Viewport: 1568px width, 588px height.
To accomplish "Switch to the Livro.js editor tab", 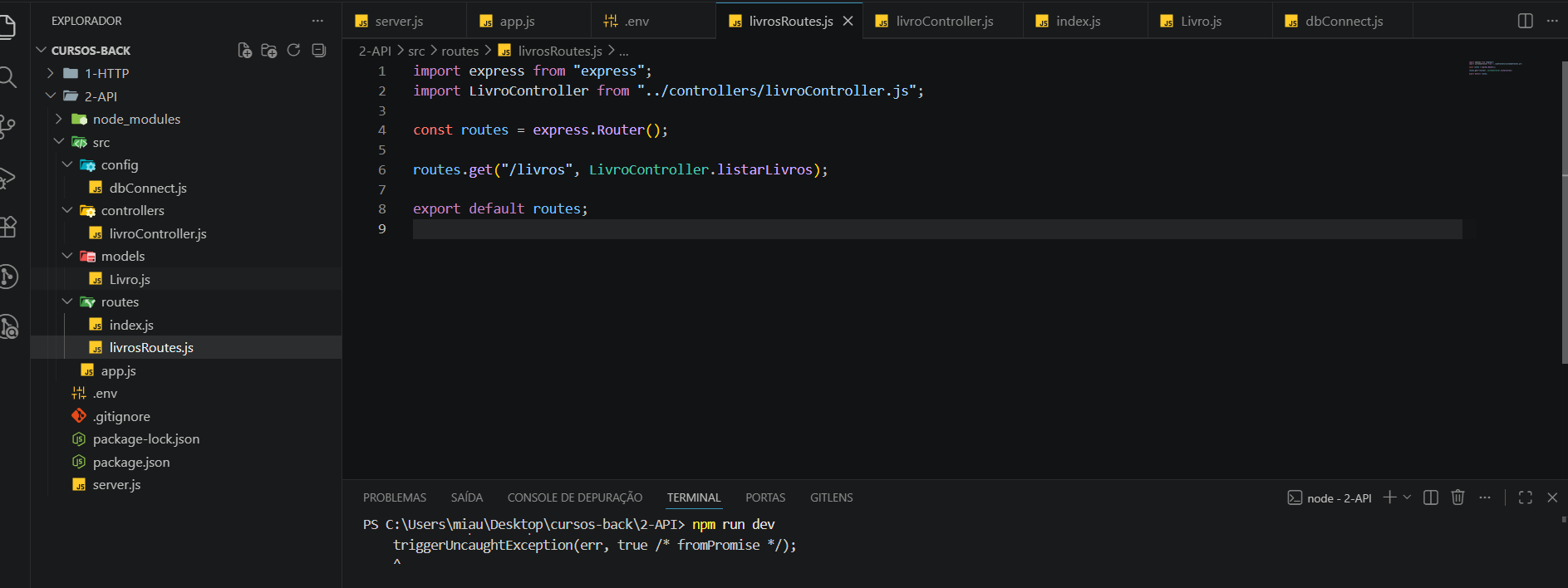I will tap(1210, 21).
